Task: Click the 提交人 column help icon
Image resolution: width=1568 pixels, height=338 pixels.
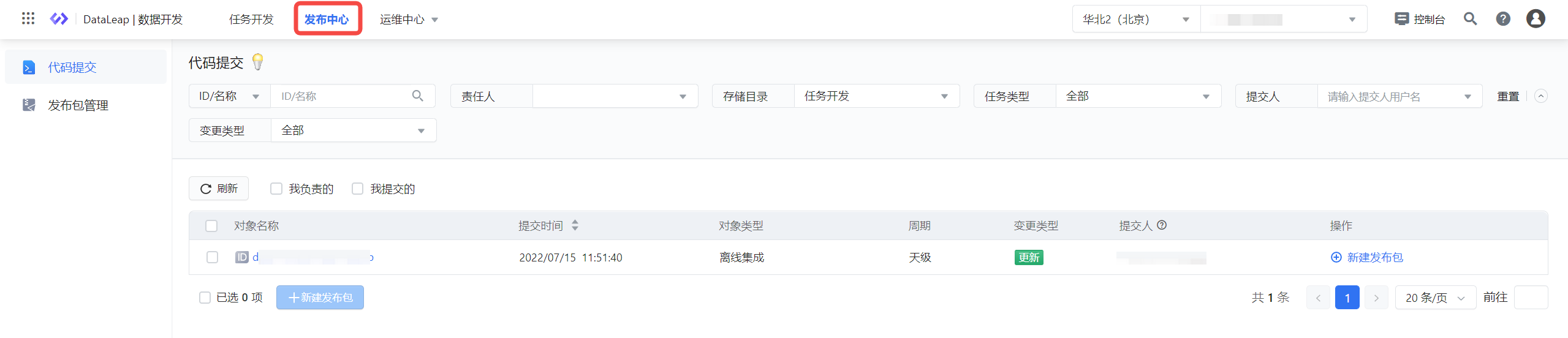Action: click(x=1162, y=225)
